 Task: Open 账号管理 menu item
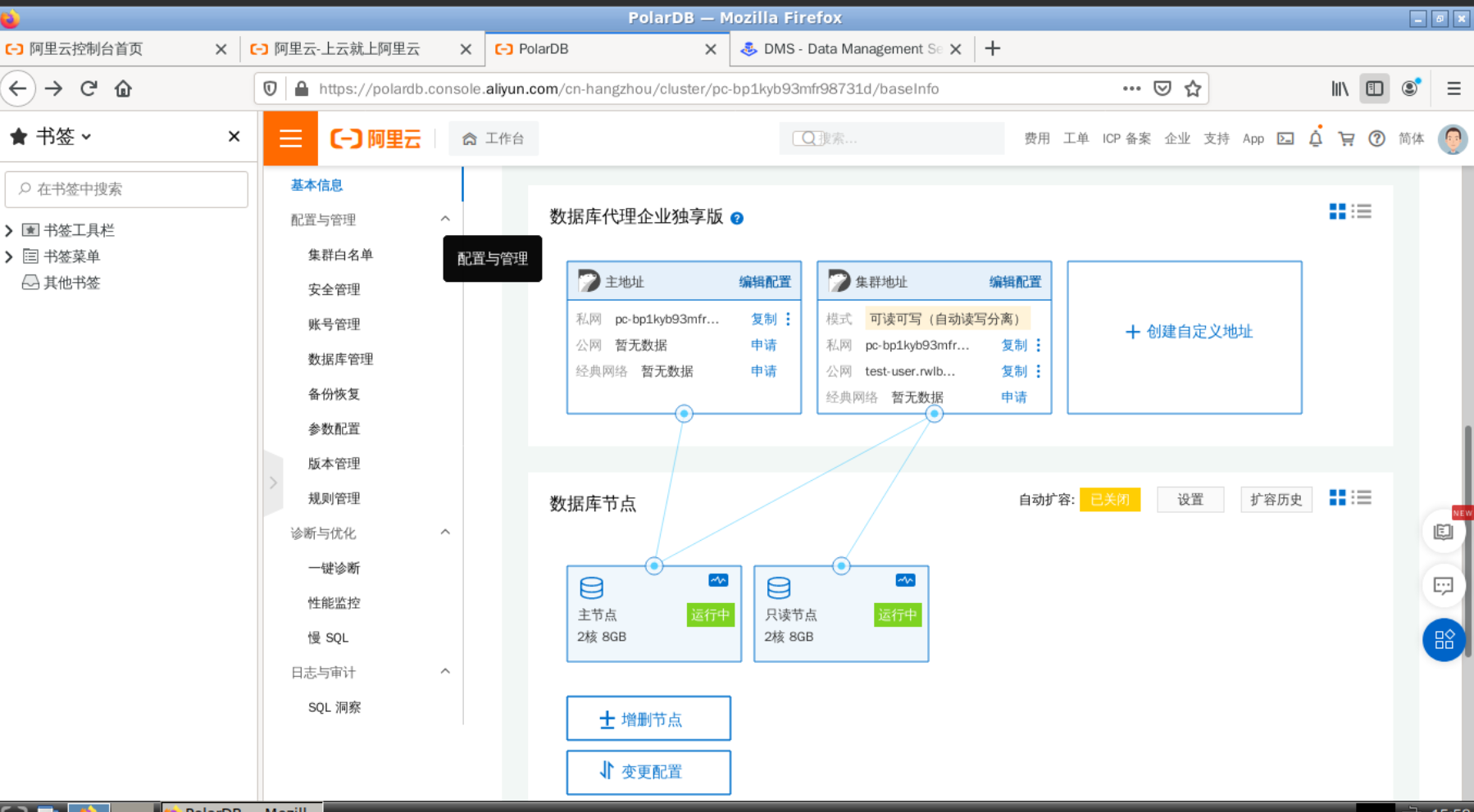(x=334, y=324)
